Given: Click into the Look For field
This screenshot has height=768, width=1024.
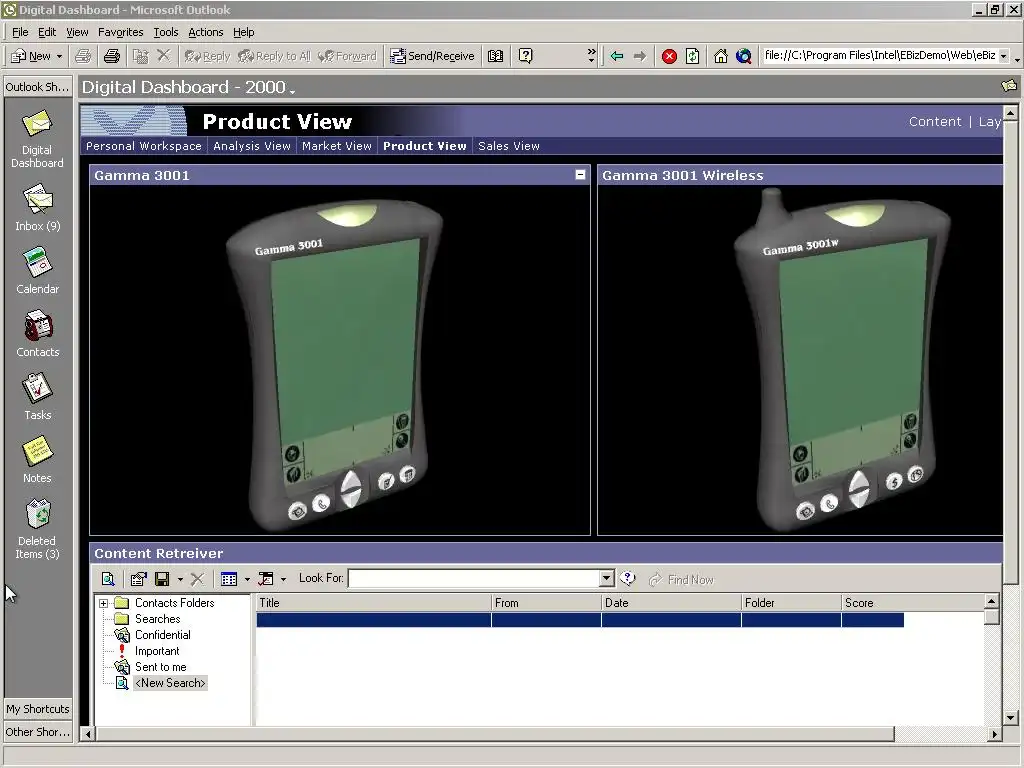Looking at the screenshot, I should [474, 578].
